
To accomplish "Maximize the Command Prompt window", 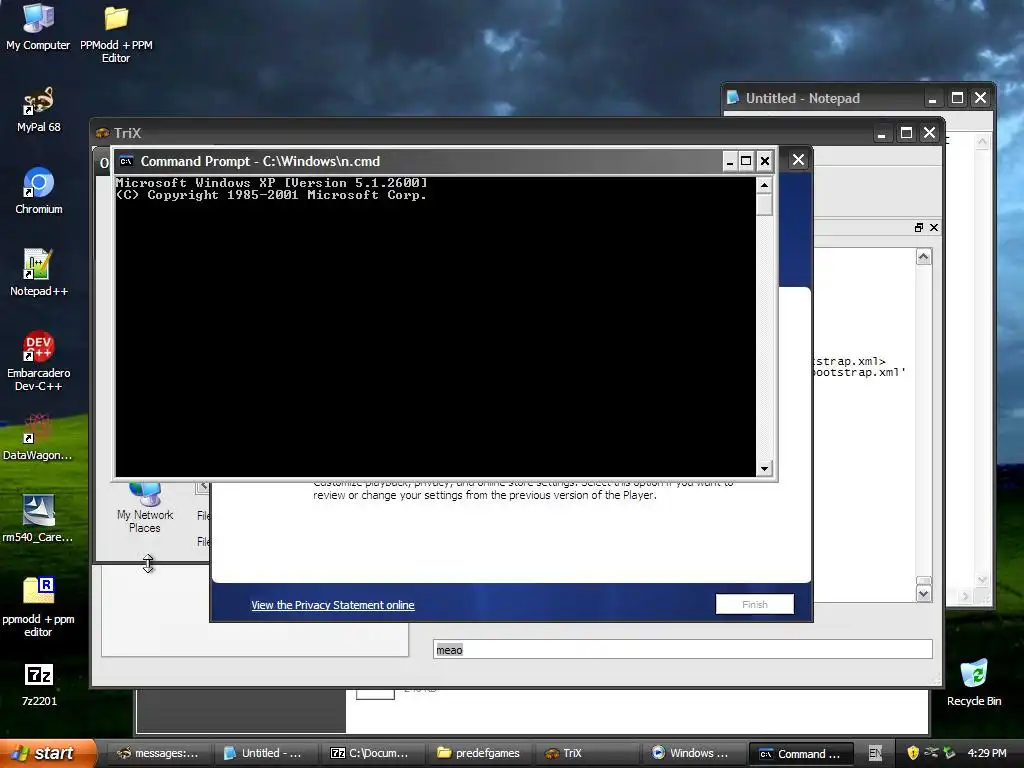I will point(746,161).
